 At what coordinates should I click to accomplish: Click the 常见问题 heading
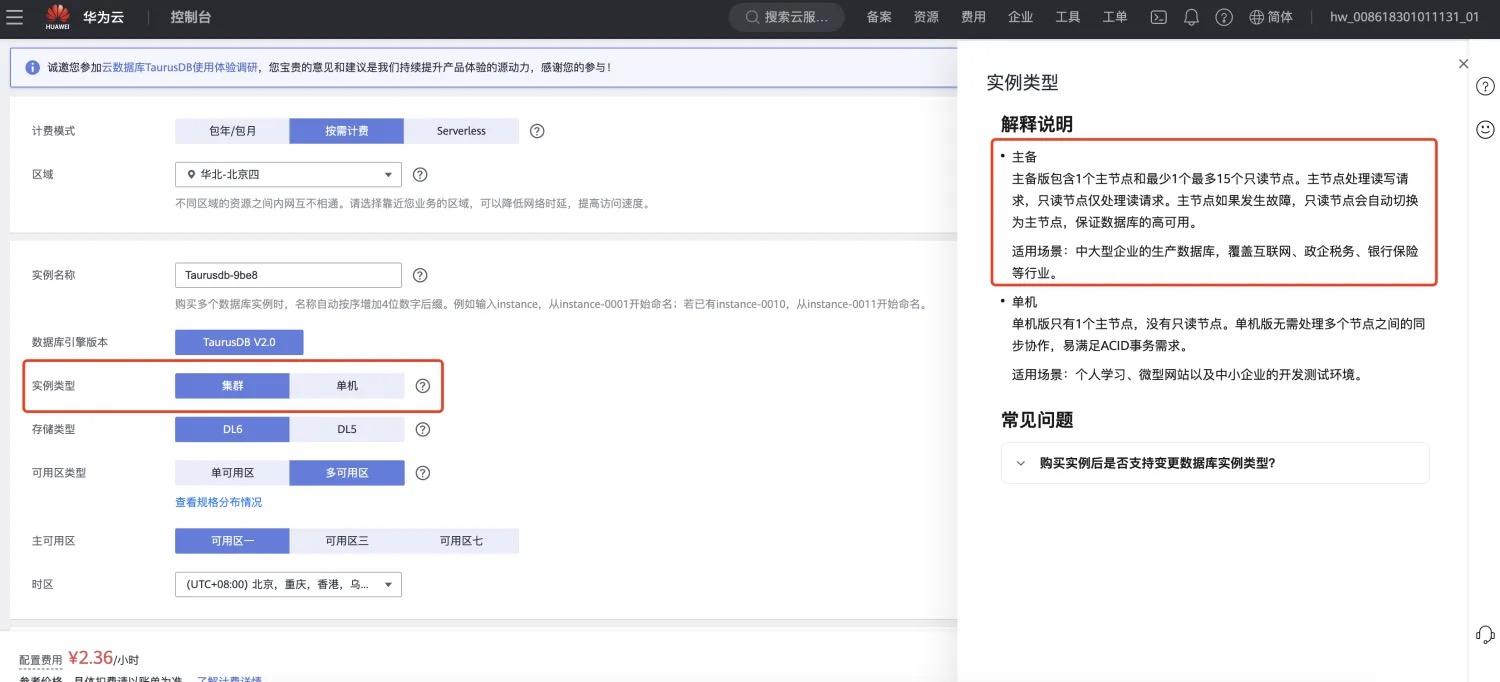(x=1037, y=420)
